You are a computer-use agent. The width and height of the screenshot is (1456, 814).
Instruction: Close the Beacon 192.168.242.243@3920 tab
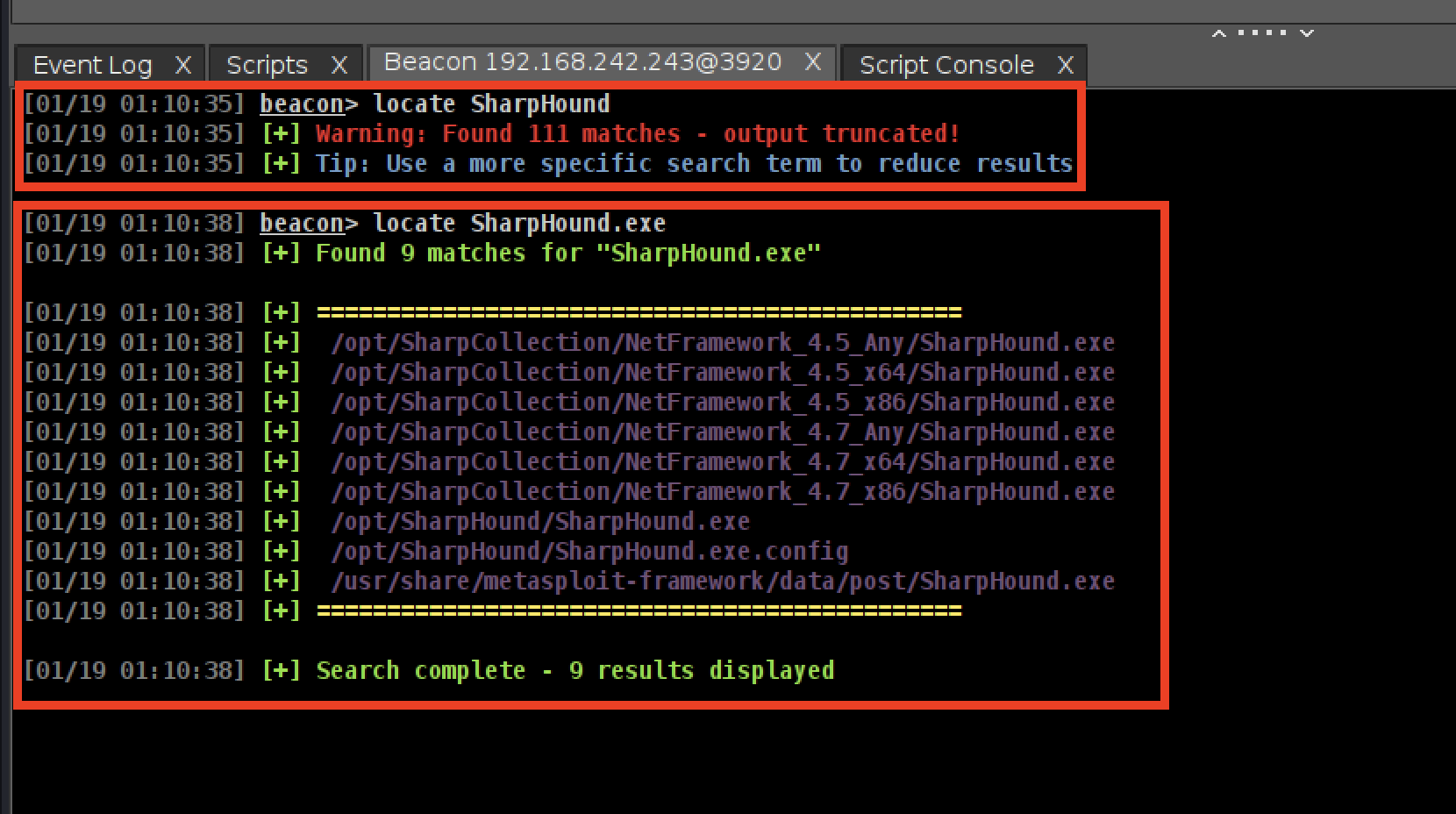(813, 62)
